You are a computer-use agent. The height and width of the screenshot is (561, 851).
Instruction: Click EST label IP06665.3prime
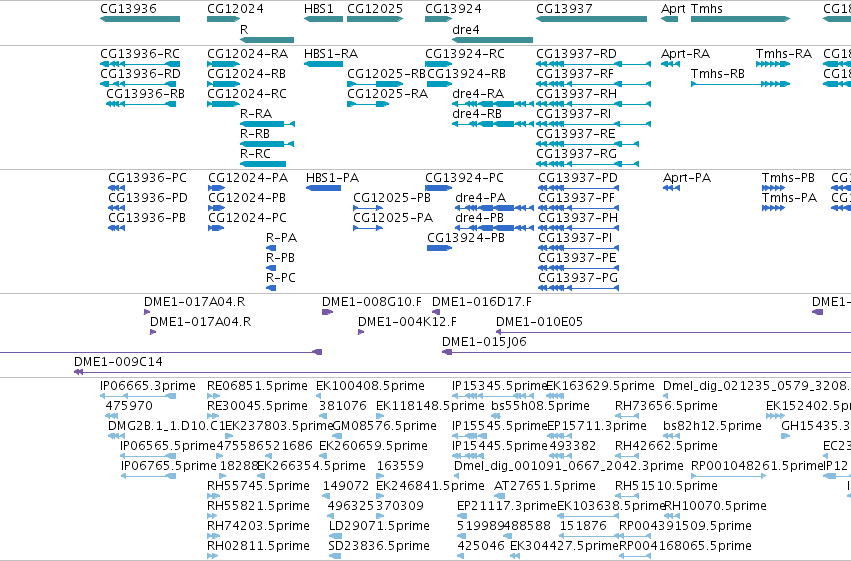click(x=148, y=386)
